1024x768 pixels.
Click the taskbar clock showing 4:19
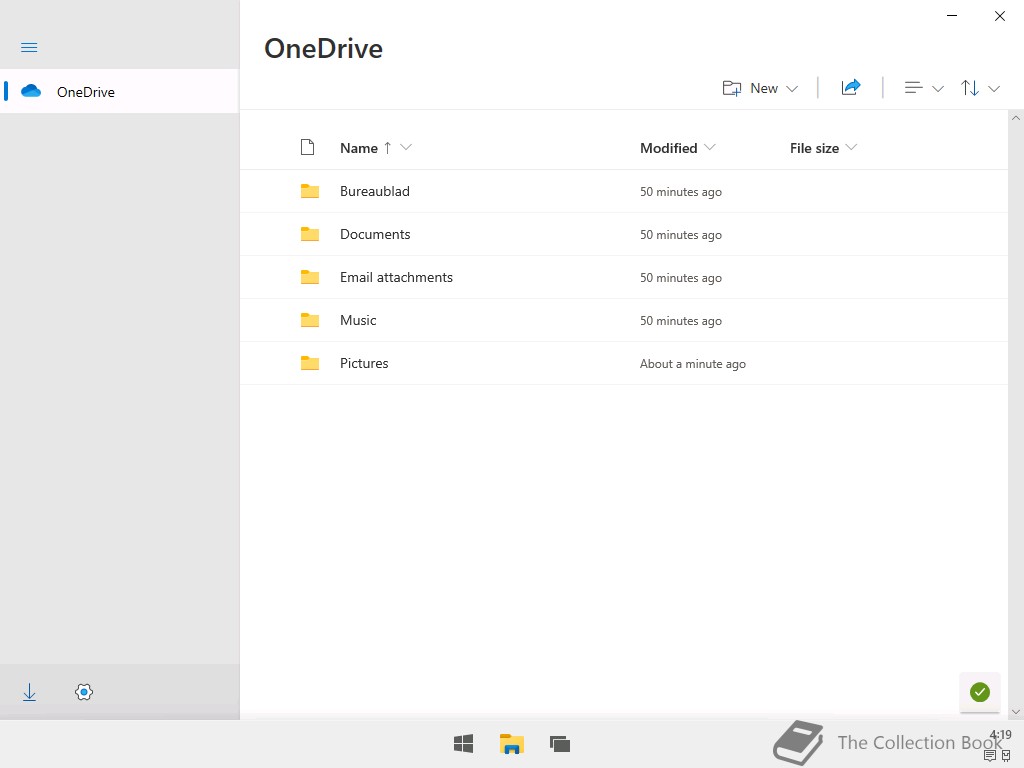click(1000, 735)
